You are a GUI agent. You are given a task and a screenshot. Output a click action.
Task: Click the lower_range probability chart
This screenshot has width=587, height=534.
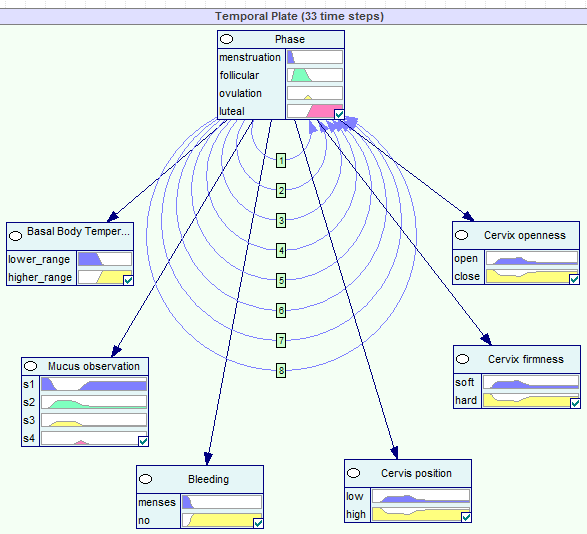click(105, 259)
